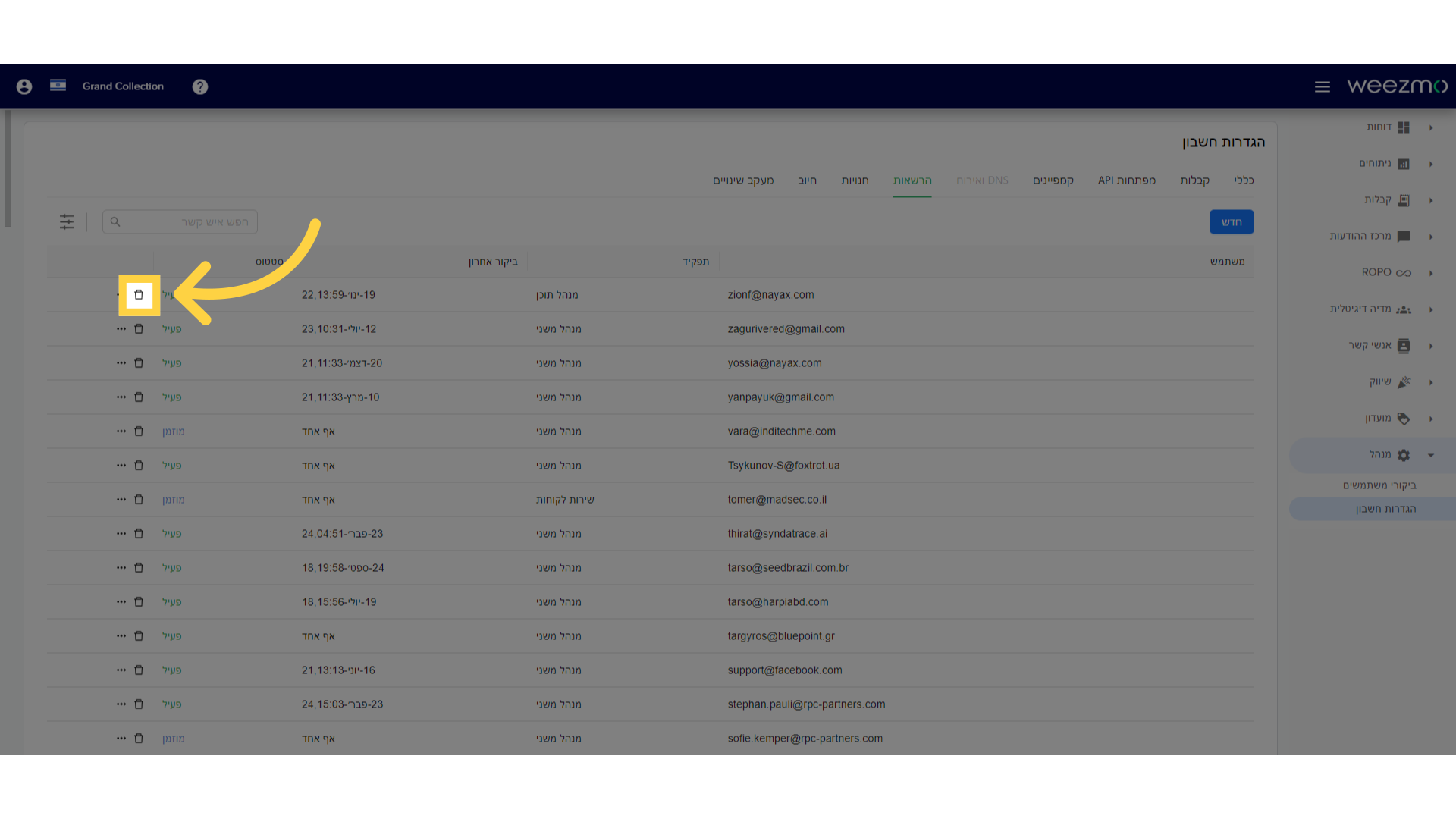The image size is (1456, 819).
Task: Select the zionf@nayax.com email cell
Action: click(x=770, y=295)
